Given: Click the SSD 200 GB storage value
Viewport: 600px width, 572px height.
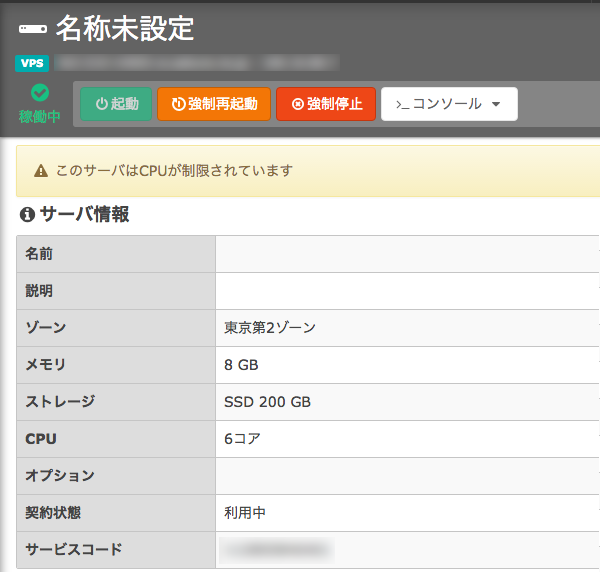Looking at the screenshot, I should pos(267,402).
